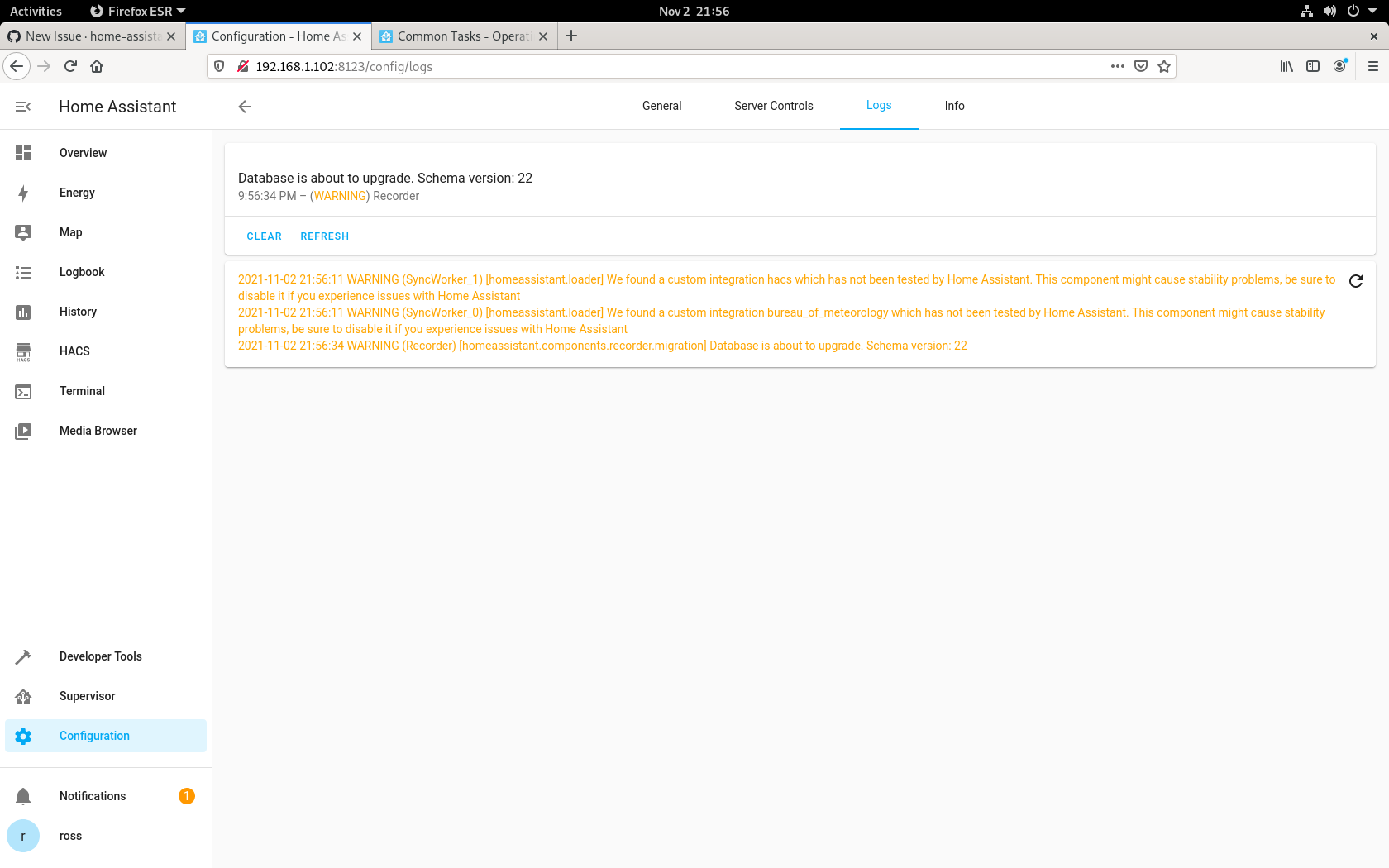
Task: Open the Map view from the sidebar
Action: (23, 232)
